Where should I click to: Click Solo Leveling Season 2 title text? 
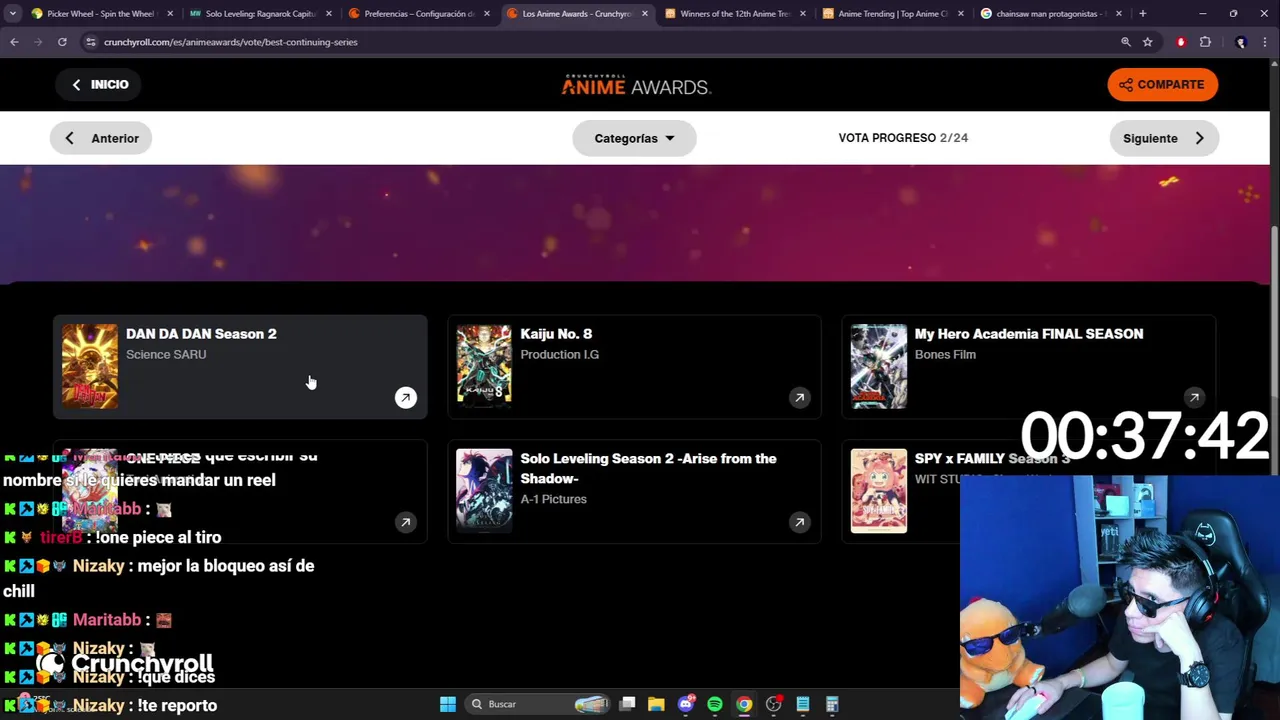pos(648,468)
